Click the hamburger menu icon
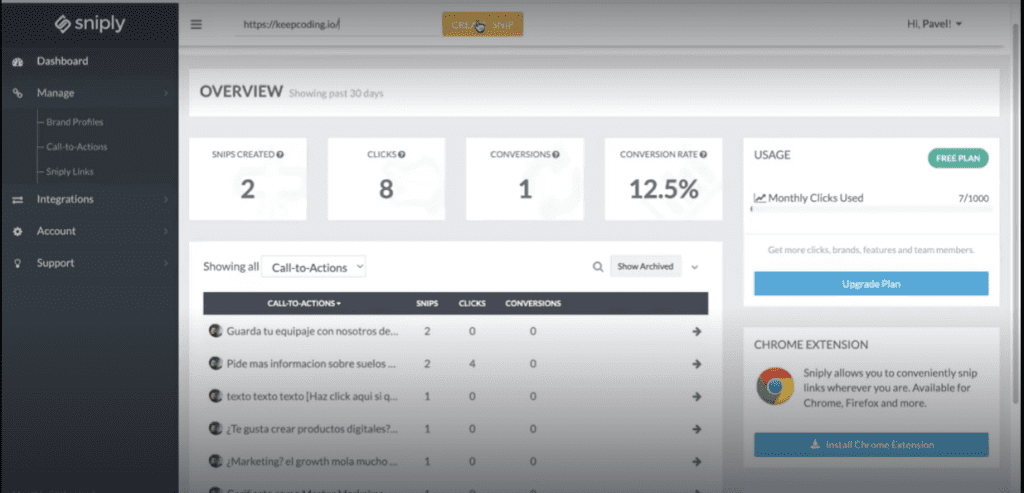Image resolution: width=1024 pixels, height=493 pixels. 196,25
